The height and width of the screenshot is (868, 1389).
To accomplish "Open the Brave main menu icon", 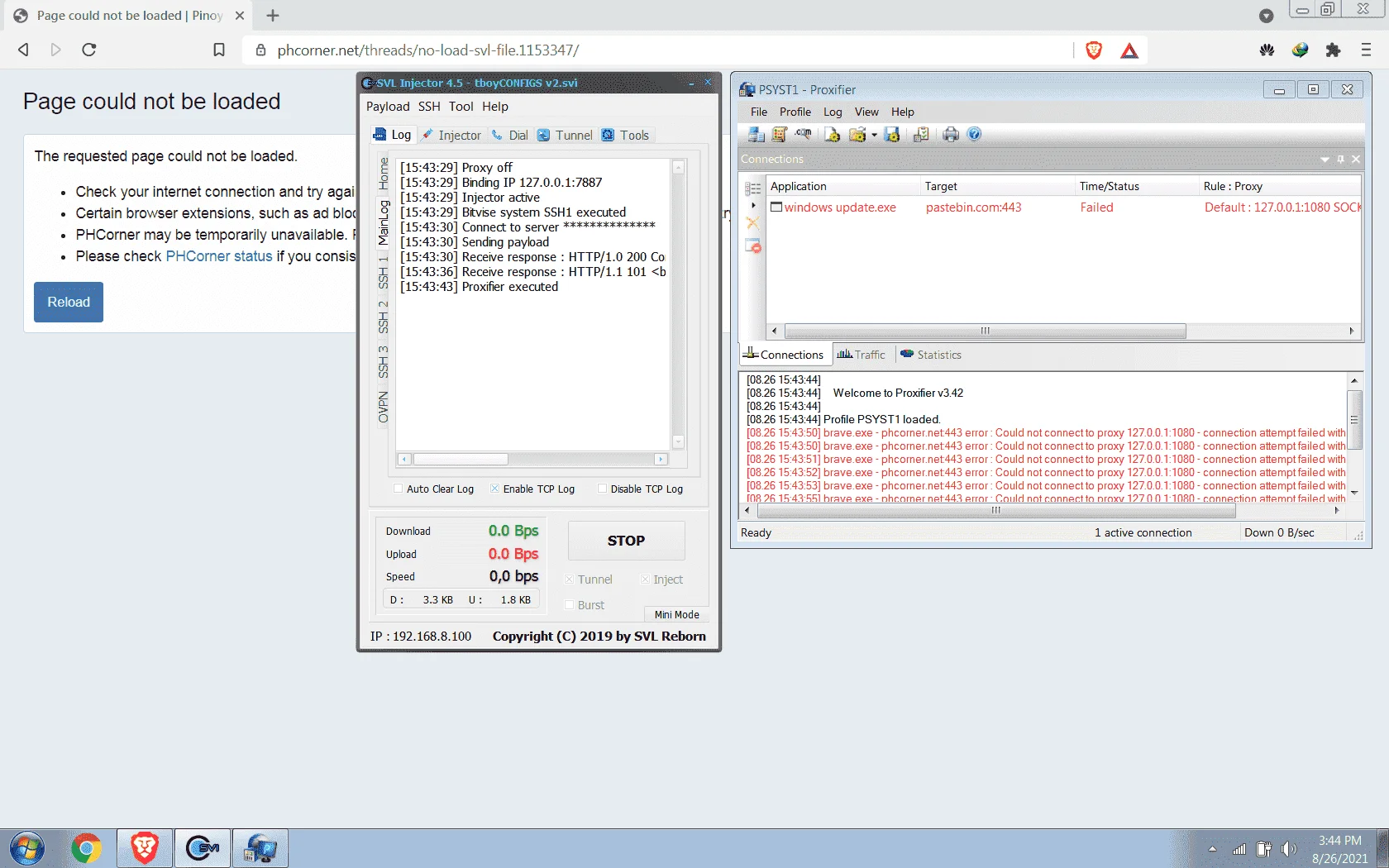I will coord(1366,50).
